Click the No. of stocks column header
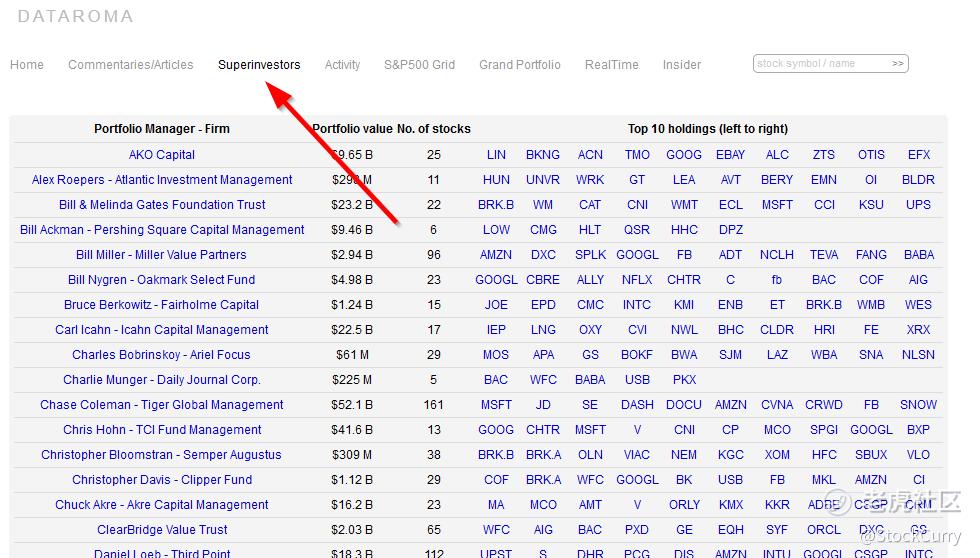The height and width of the screenshot is (558, 980). pyautogui.click(x=434, y=129)
